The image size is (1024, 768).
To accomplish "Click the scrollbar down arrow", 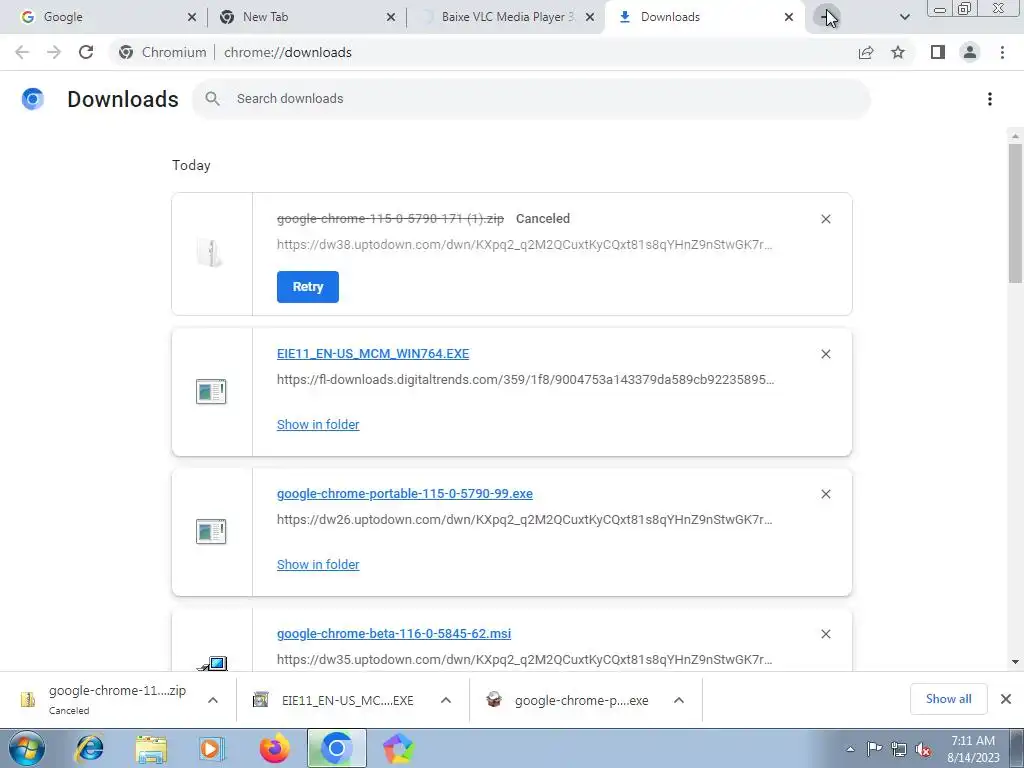I will tap(1015, 662).
